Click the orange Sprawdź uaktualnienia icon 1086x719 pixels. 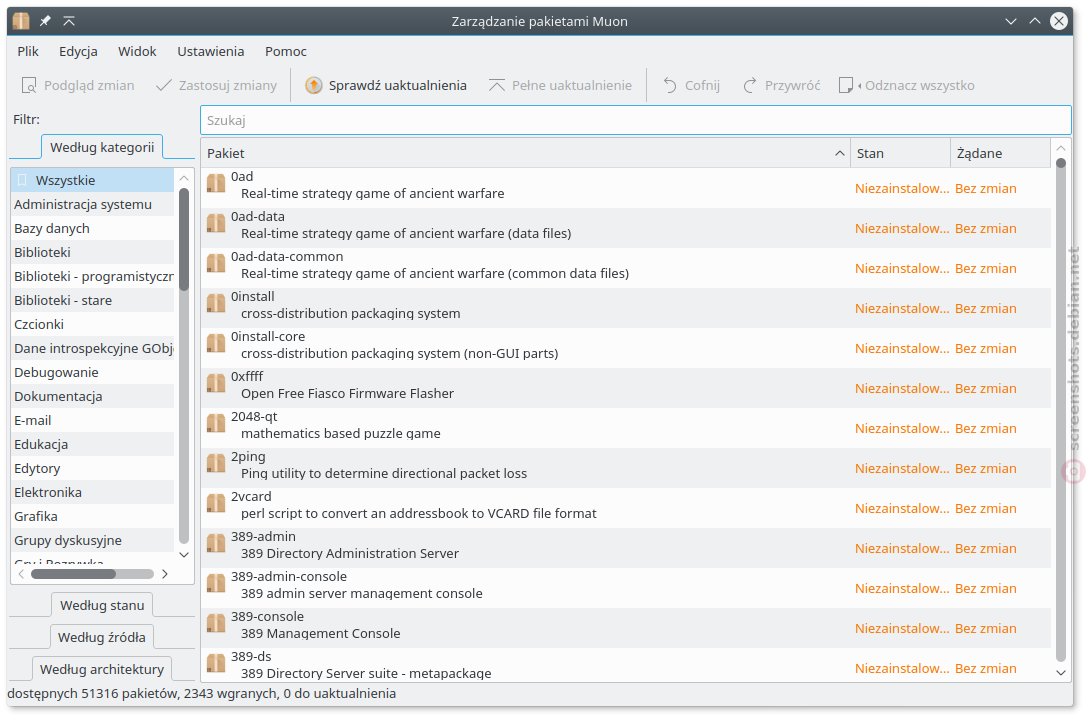point(314,85)
